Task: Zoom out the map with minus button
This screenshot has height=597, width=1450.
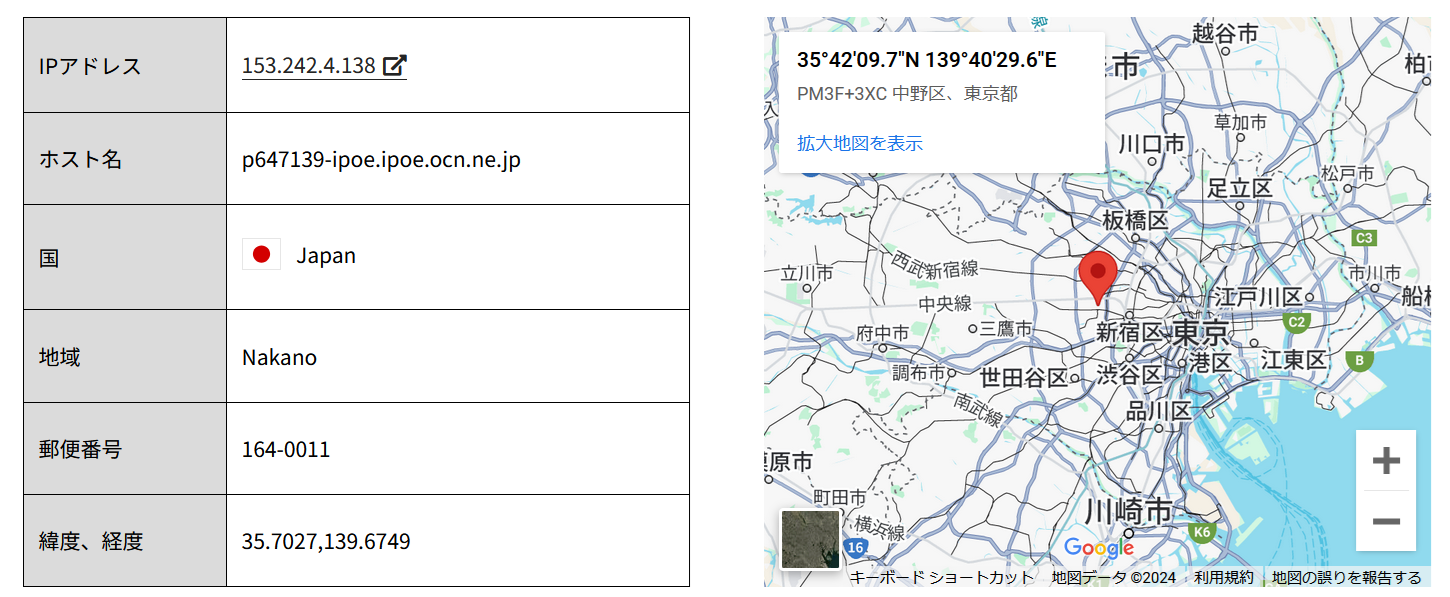Action: pos(1386,521)
